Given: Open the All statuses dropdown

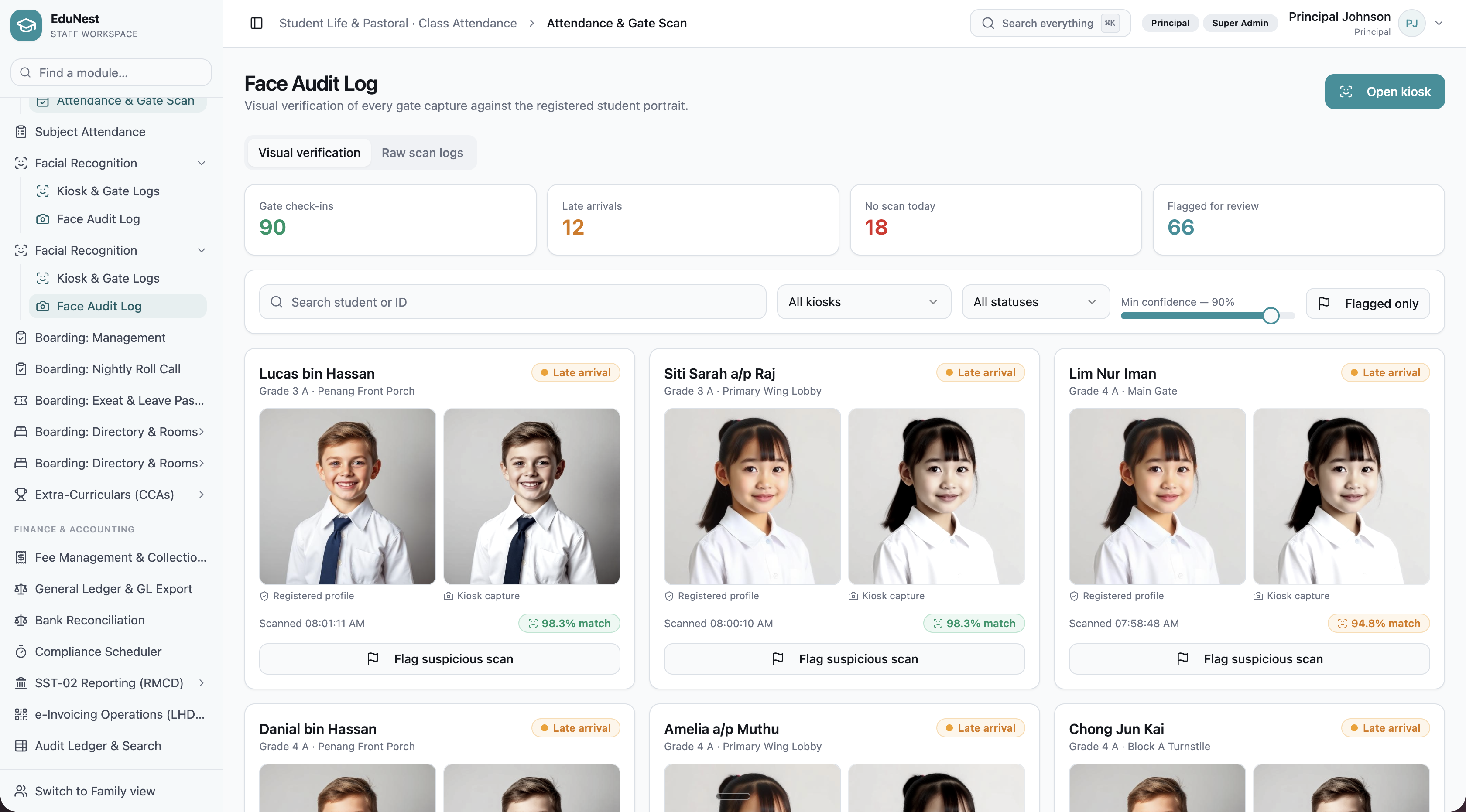Looking at the screenshot, I should tap(1036, 302).
